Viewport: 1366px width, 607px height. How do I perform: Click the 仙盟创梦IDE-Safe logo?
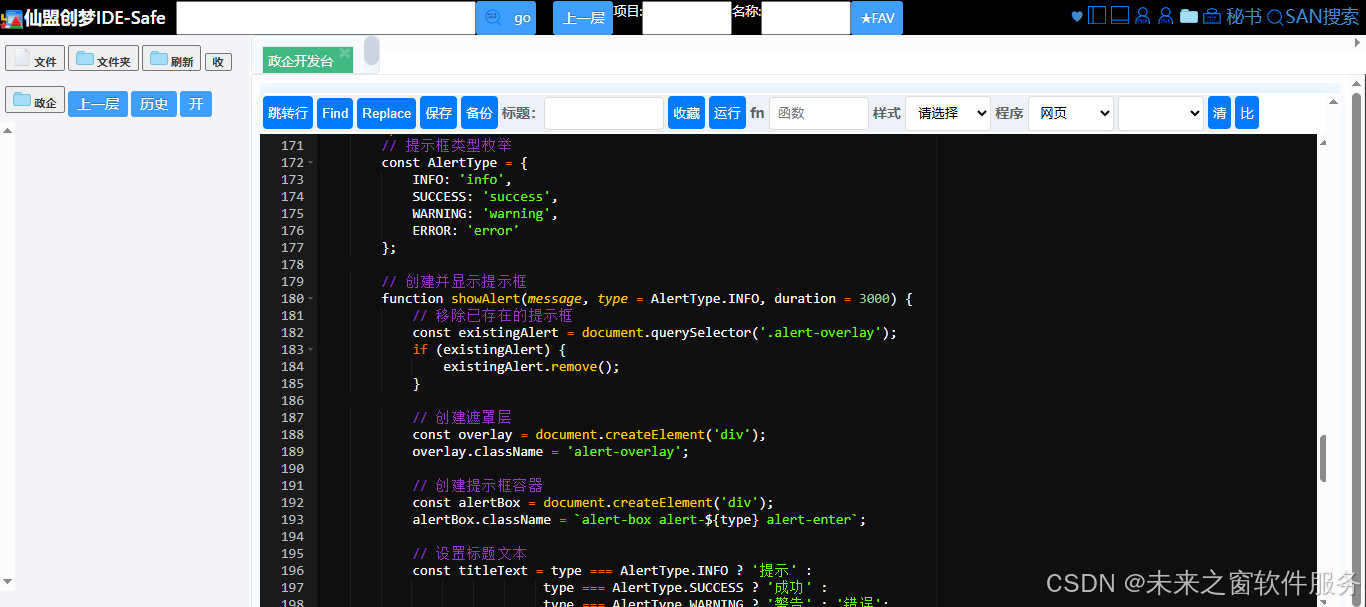point(84,17)
